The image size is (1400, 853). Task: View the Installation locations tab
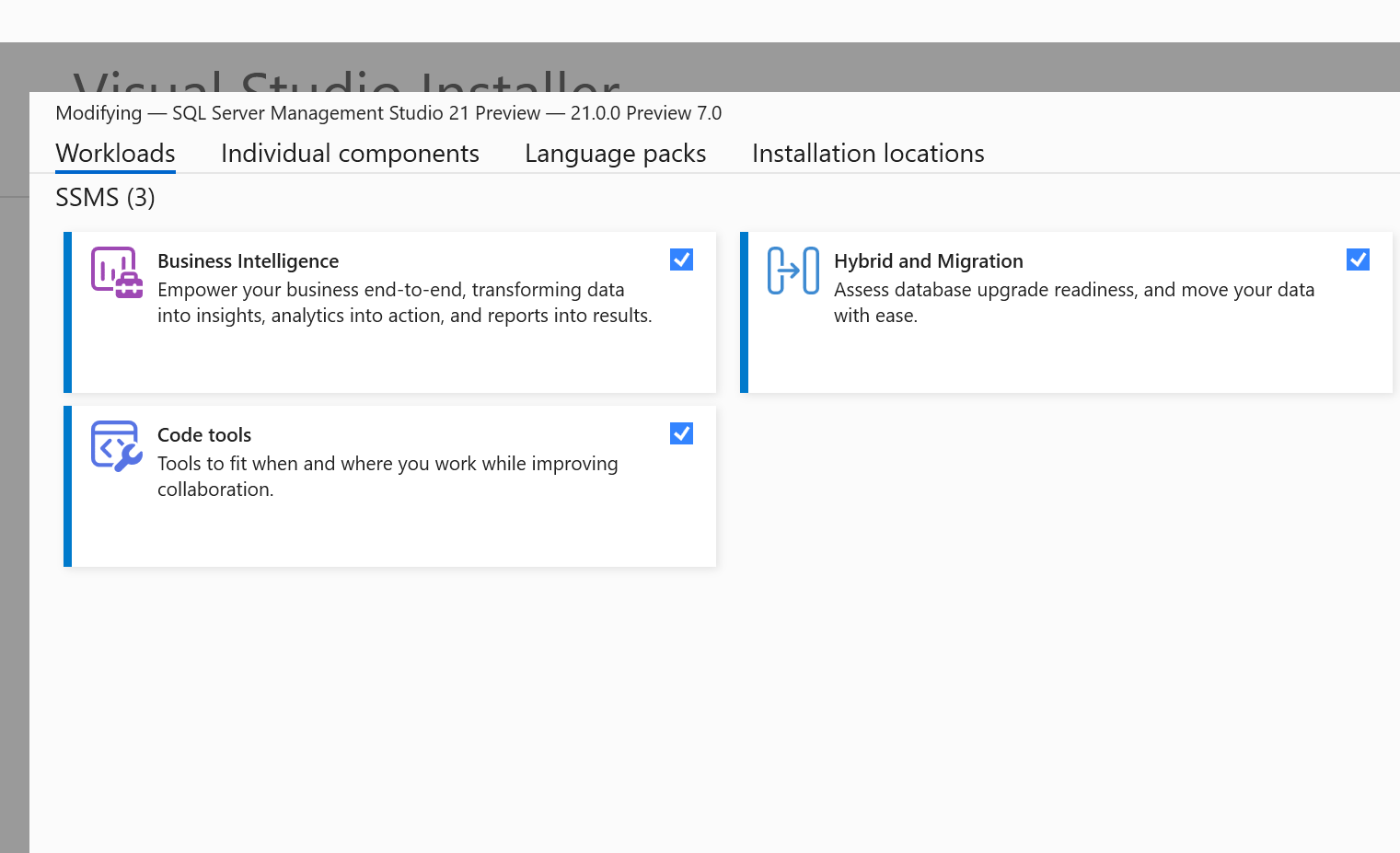(x=868, y=153)
